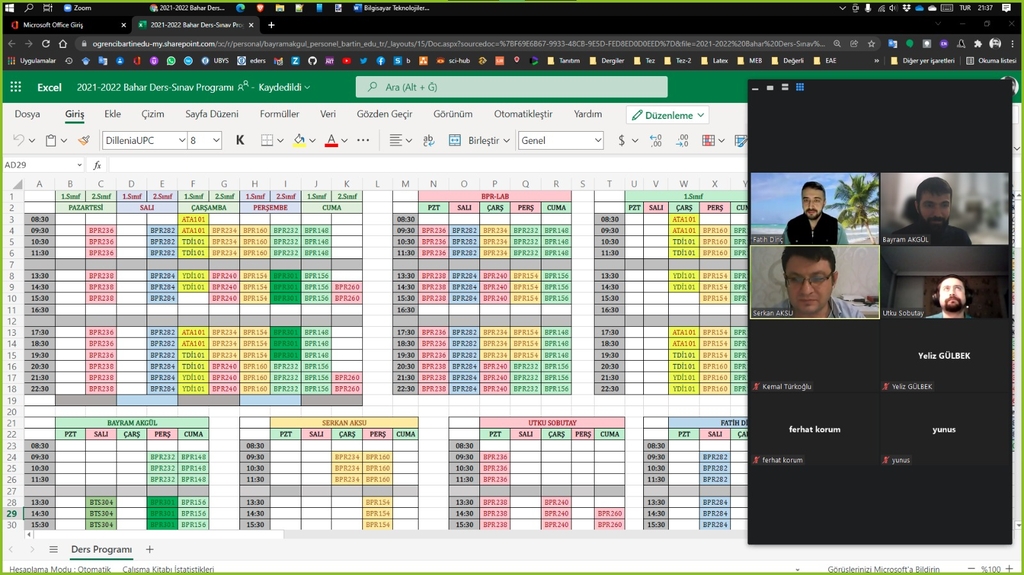
Task: Click the insert function fx icon
Action: 97,165
